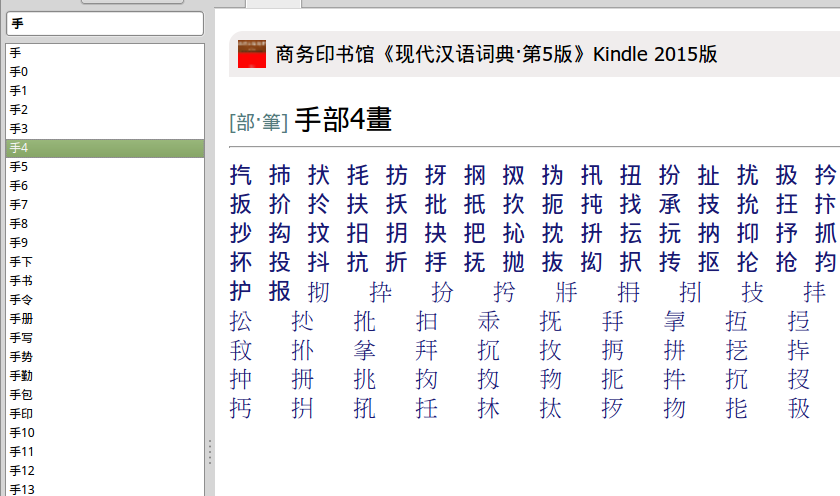Click the 抄 character link

tap(241, 233)
